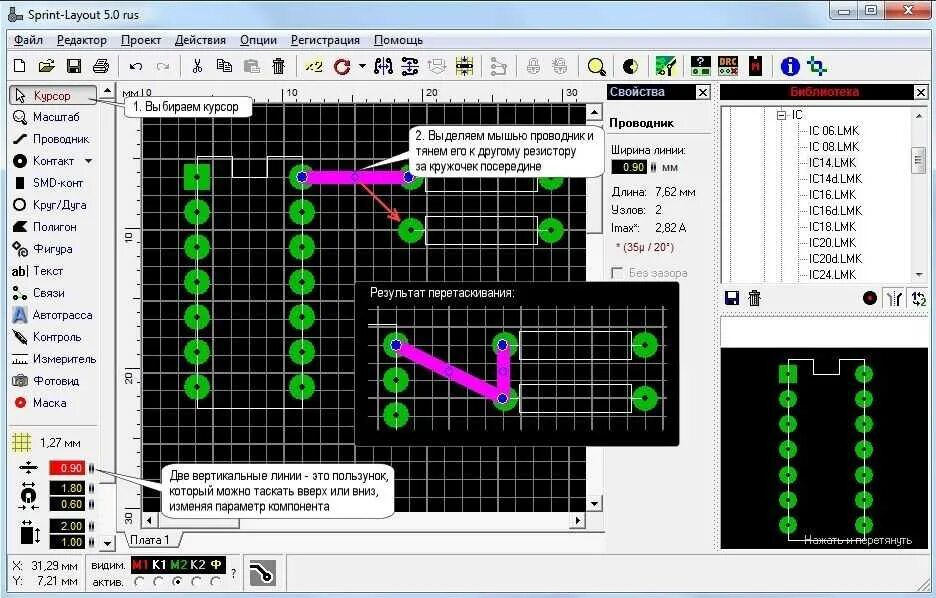Undo the last action
The width and height of the screenshot is (936, 598).
[x=136, y=66]
